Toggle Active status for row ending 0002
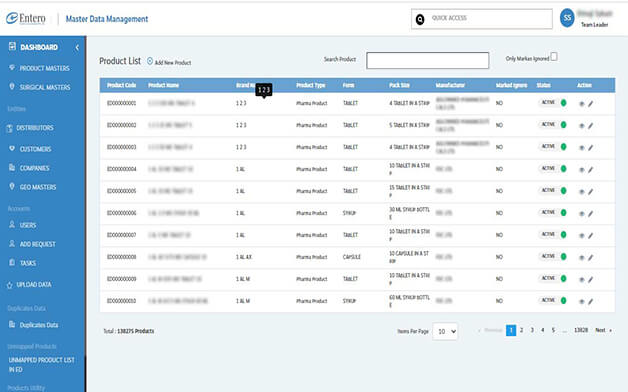628x392 pixels. (553, 125)
